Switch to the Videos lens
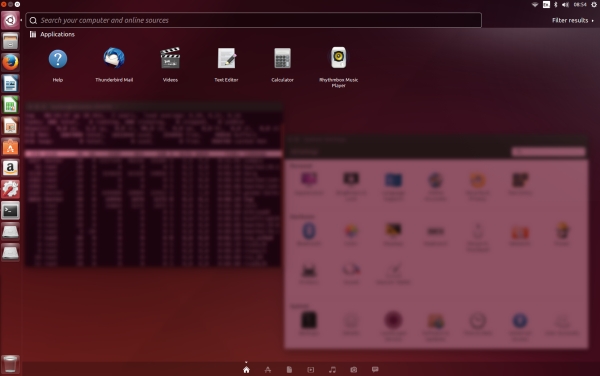 (x=311, y=369)
